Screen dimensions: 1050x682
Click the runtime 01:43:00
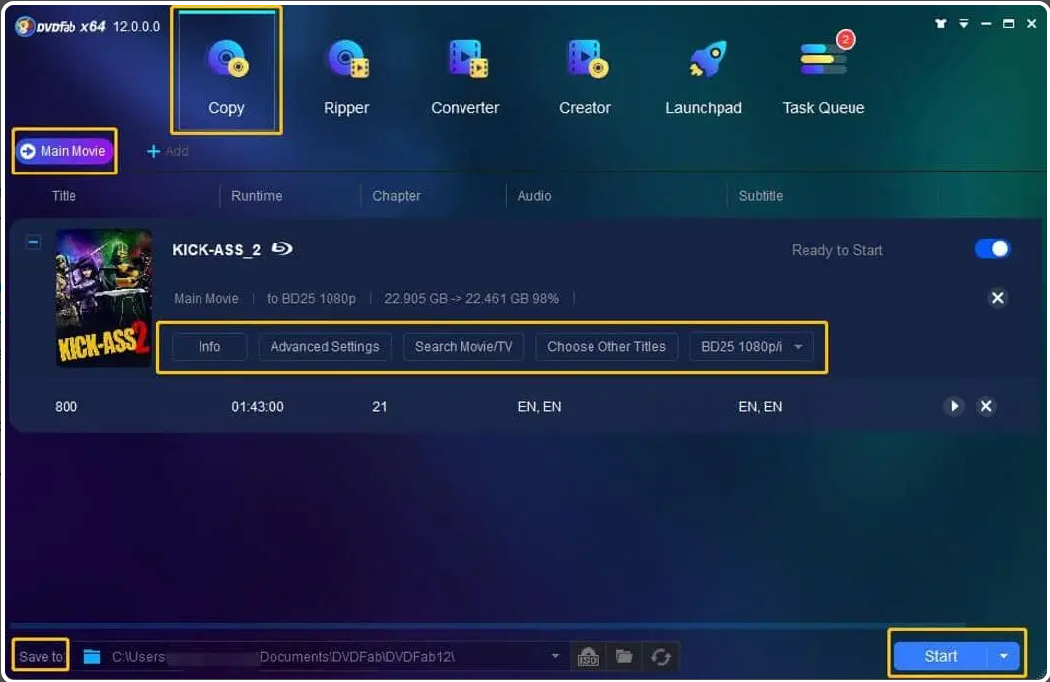[257, 407]
